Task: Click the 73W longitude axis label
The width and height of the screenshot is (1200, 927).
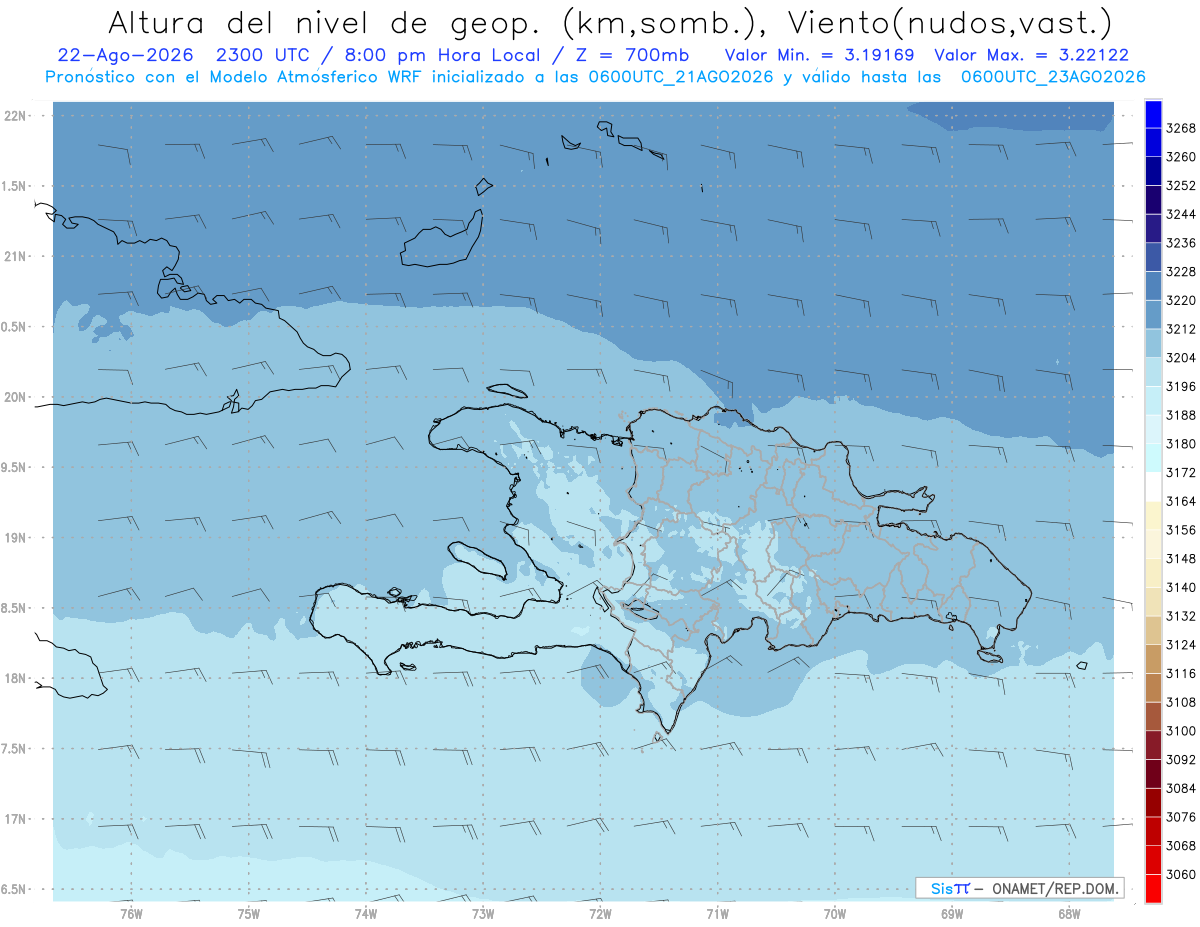Action: (x=483, y=913)
